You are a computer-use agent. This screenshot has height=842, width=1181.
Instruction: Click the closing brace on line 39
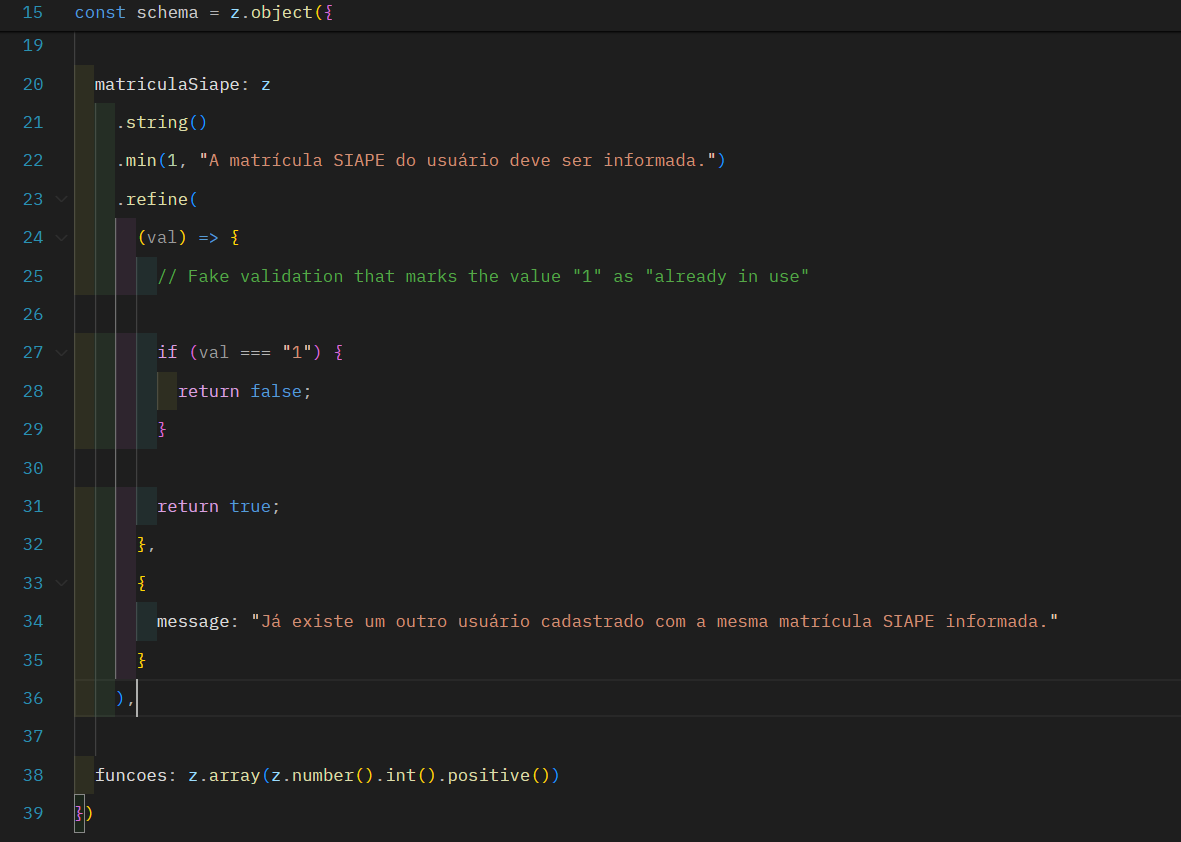[x=77, y=813]
